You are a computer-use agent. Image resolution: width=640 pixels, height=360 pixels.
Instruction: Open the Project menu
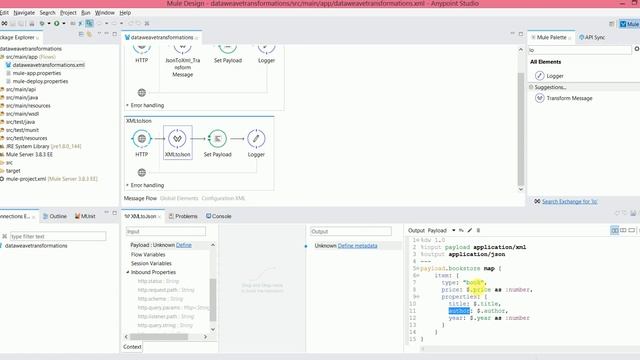click(x=68, y=13)
